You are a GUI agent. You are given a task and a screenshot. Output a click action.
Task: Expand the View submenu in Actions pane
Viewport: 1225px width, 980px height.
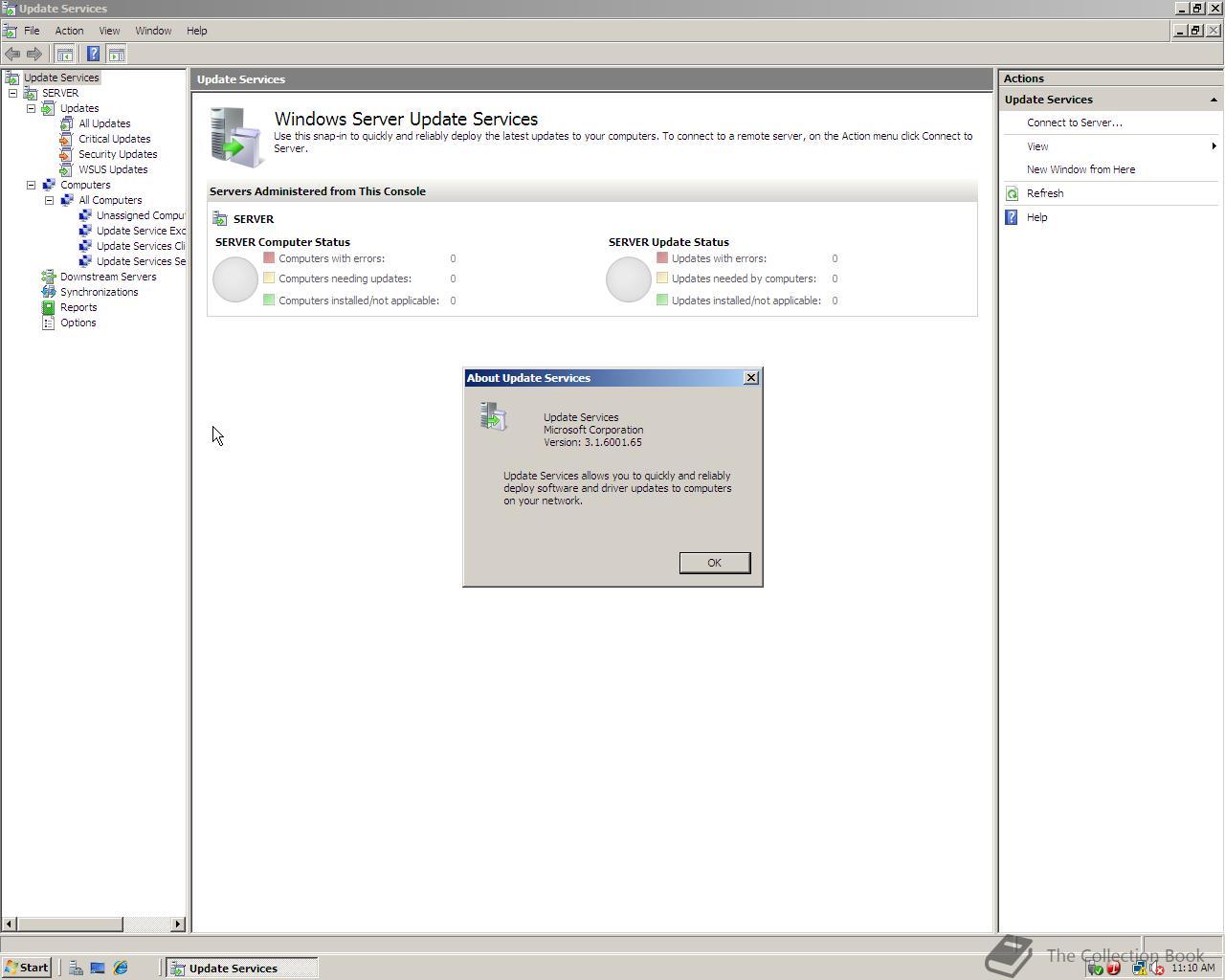[1214, 146]
